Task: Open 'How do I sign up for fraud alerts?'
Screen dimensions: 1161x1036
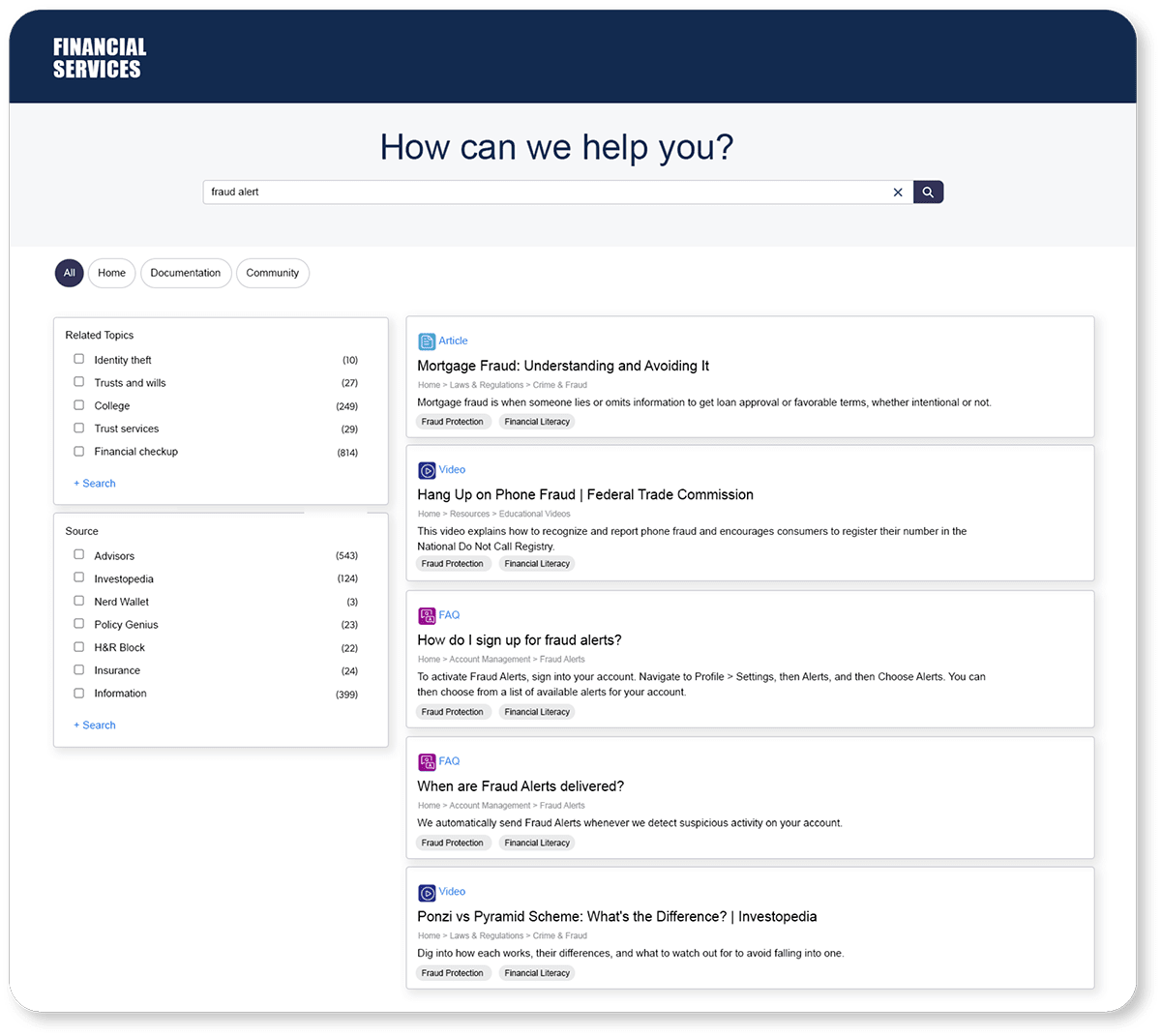Action: coord(520,640)
